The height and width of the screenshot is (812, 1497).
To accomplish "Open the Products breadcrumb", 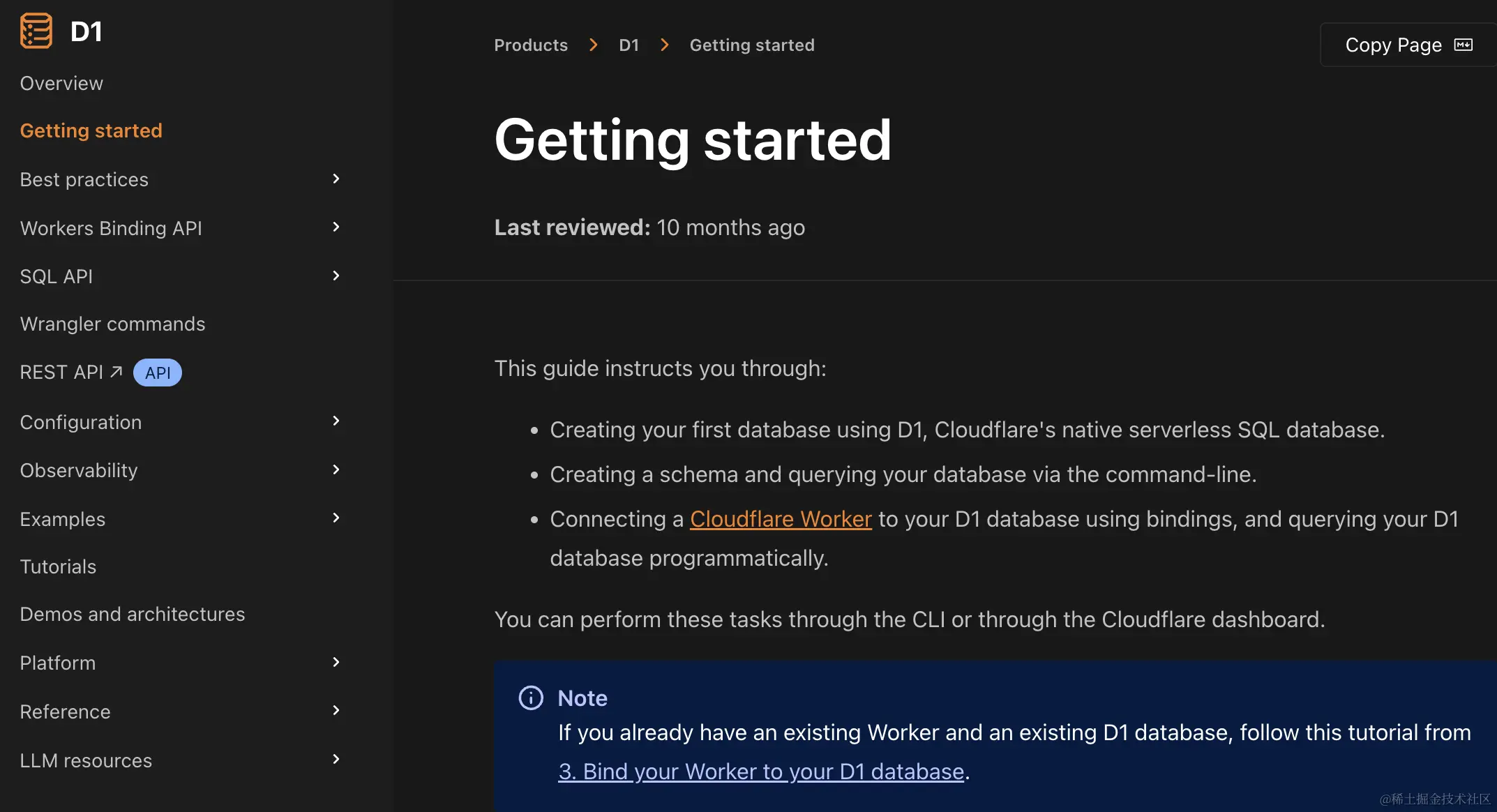I will click(x=531, y=45).
